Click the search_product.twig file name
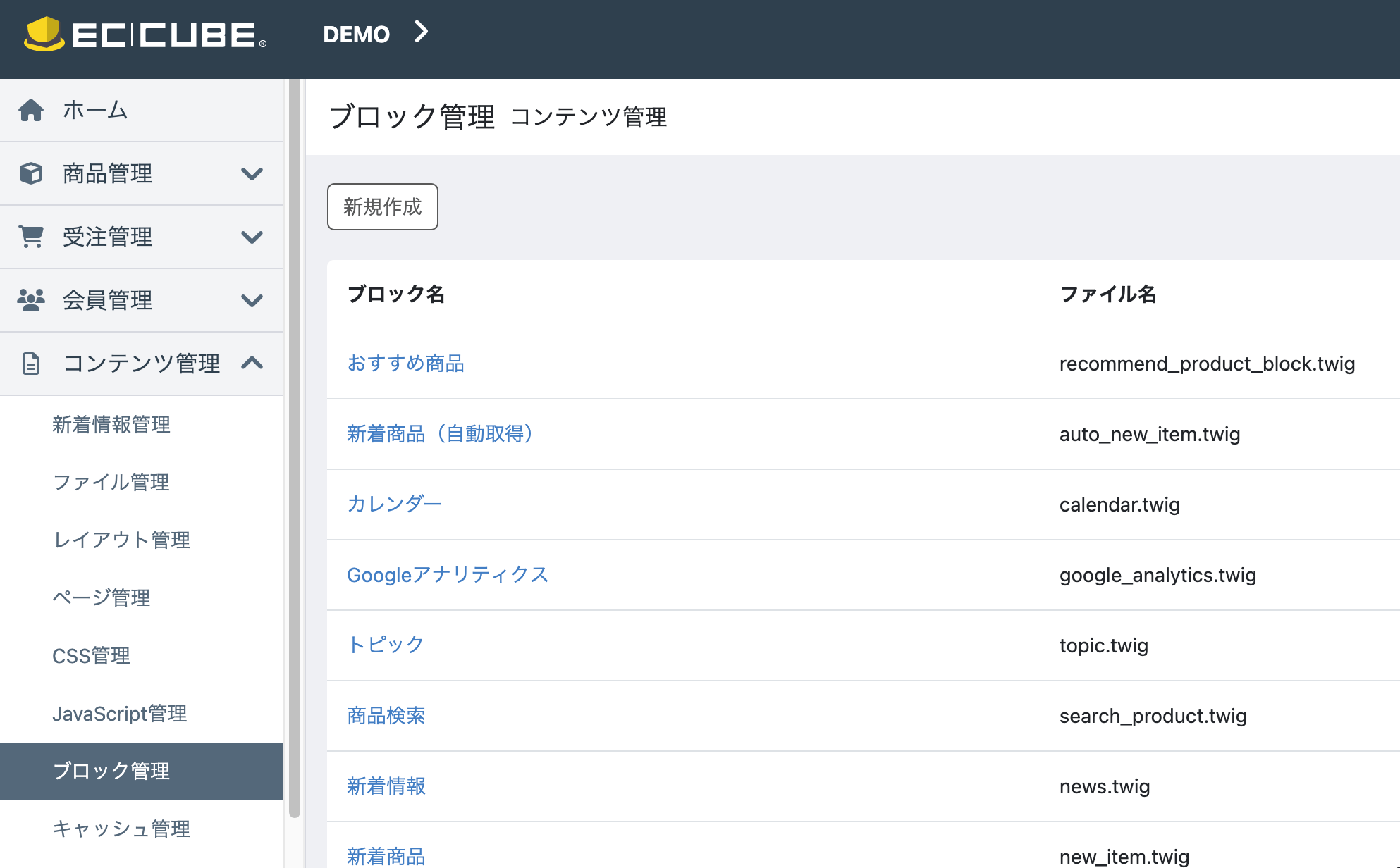The width and height of the screenshot is (1400, 868). 1153,716
